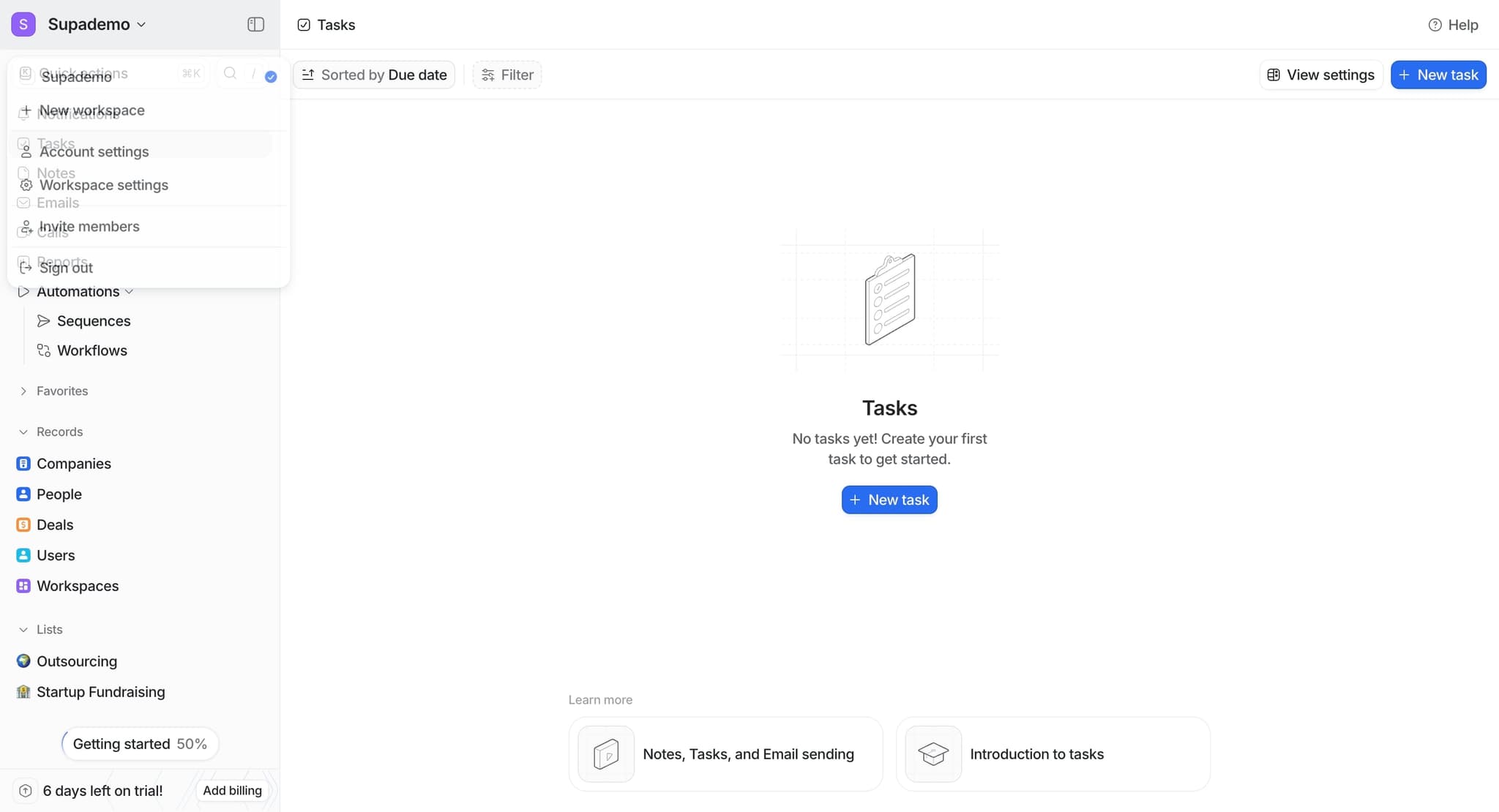Select Sign out from the menu
This screenshot has height=812, width=1499.
tap(64, 267)
